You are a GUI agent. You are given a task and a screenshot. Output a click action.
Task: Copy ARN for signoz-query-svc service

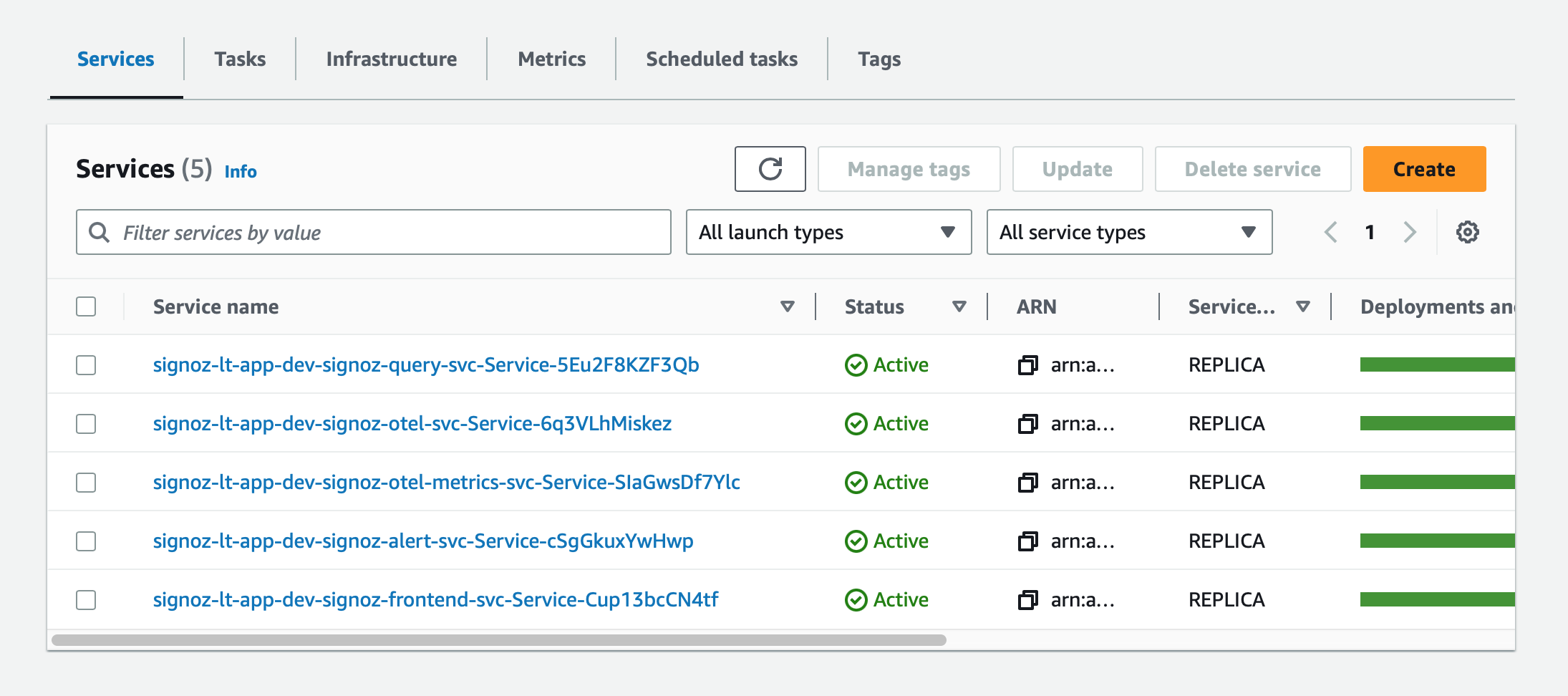(1028, 365)
